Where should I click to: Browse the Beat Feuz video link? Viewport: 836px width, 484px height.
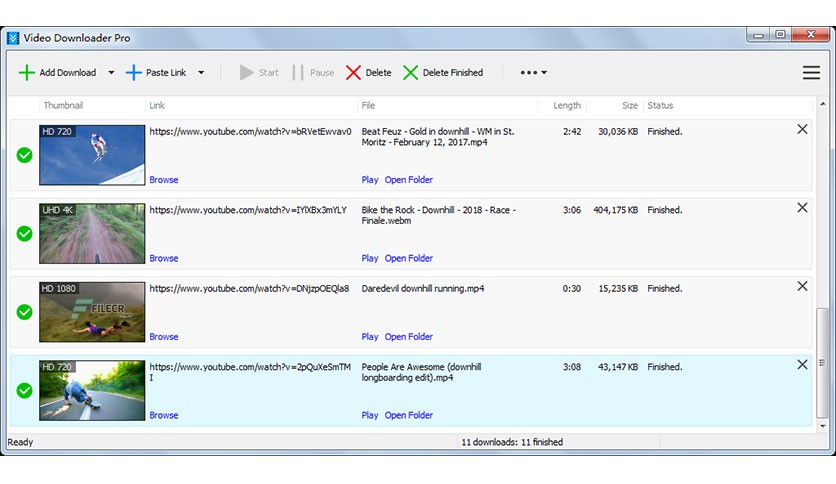(x=164, y=180)
